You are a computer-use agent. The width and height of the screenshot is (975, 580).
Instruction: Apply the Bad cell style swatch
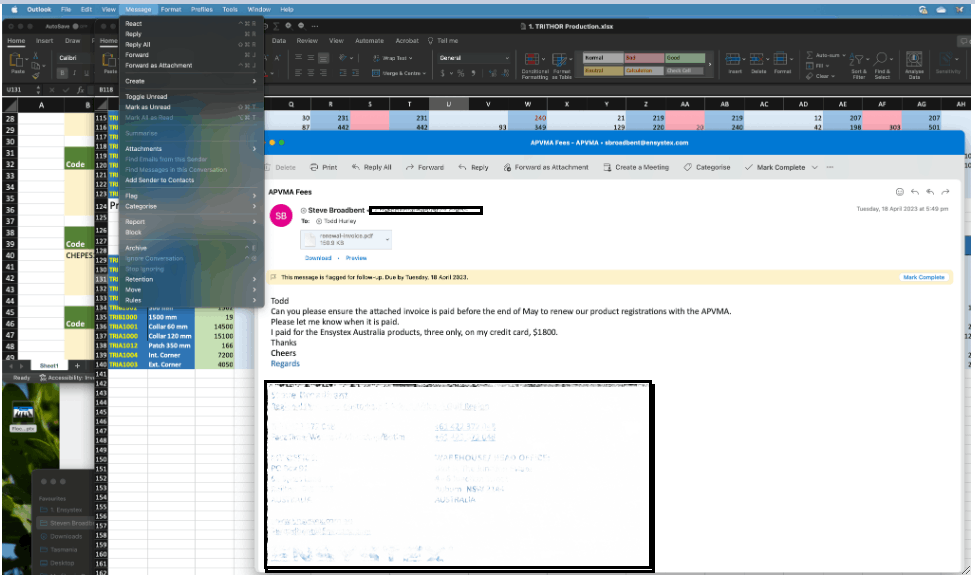click(x=644, y=58)
